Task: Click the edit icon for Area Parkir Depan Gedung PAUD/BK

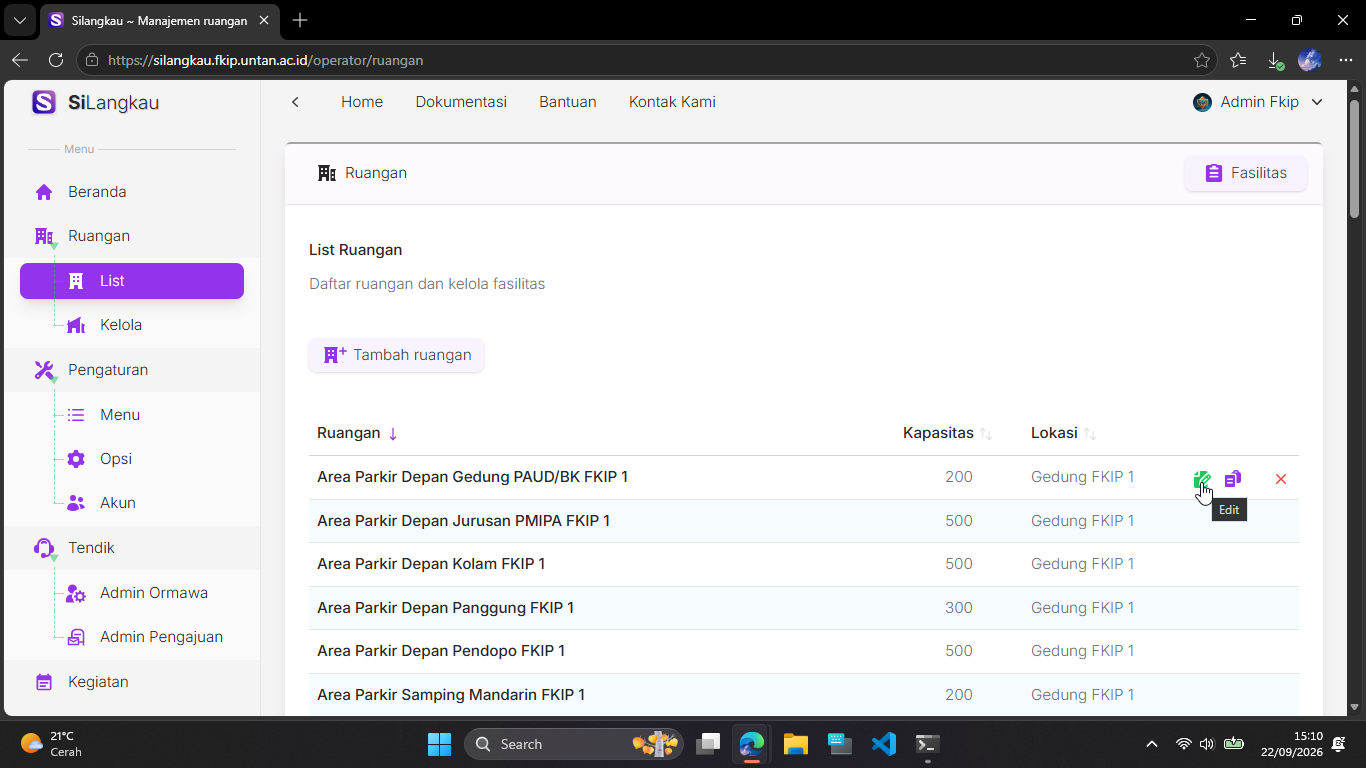Action: (x=1202, y=479)
